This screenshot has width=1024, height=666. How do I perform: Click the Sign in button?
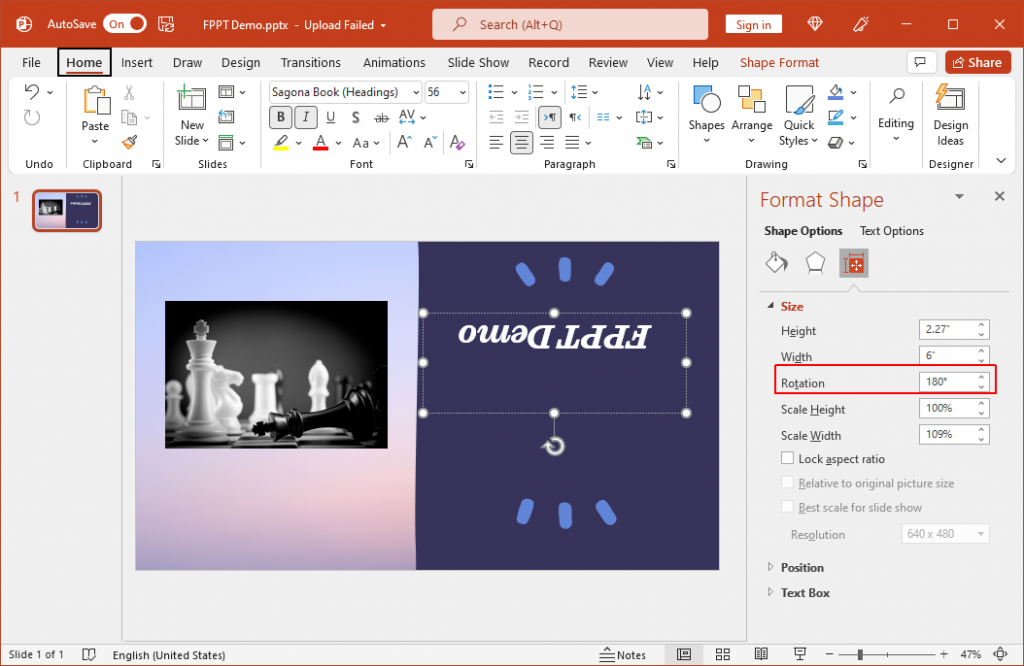tap(753, 24)
